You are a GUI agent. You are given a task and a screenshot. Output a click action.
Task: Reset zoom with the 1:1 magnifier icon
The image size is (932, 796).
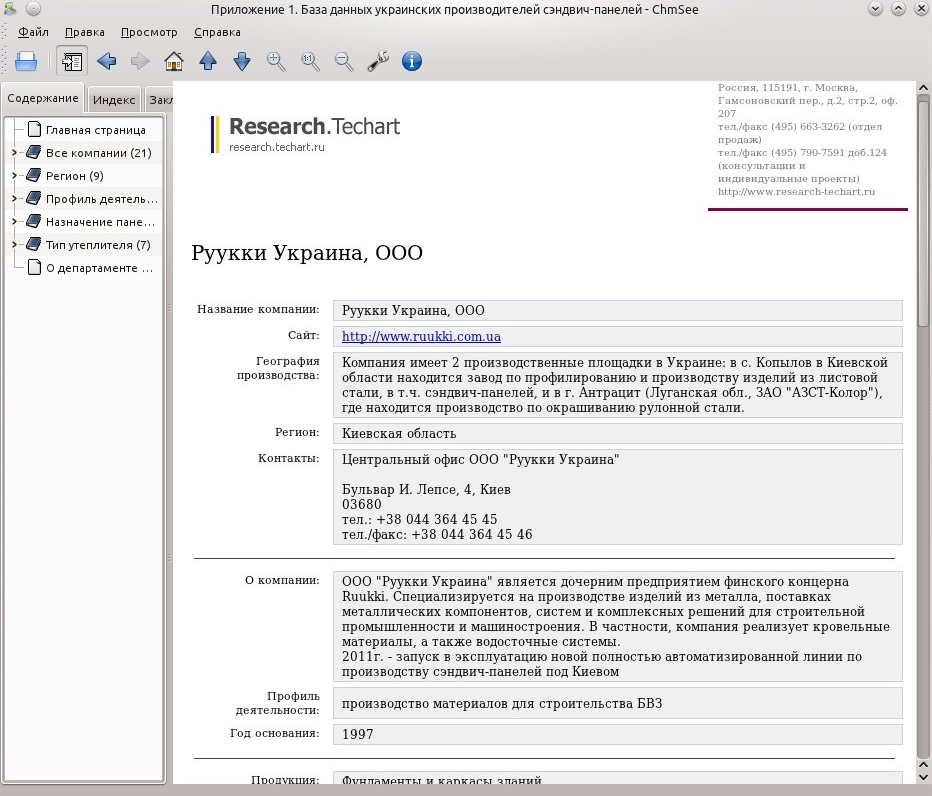310,61
